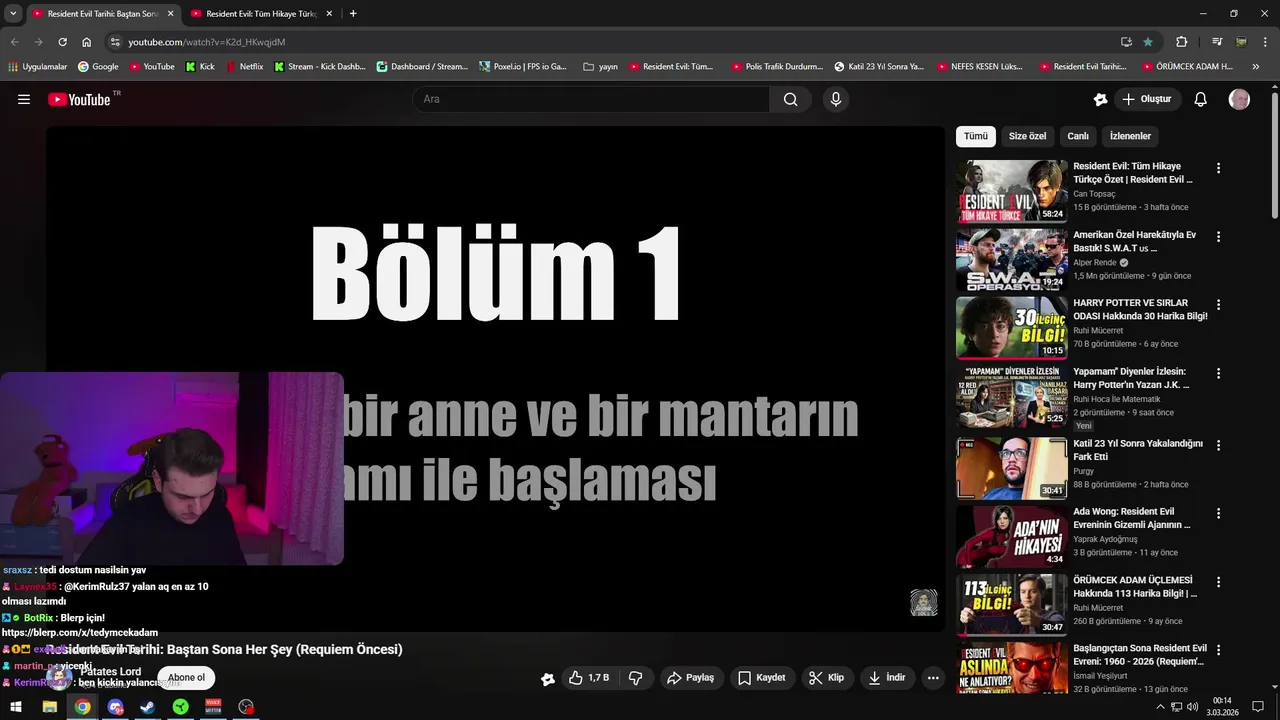Click taskbar volume speaker icon
1280x720 pixels.
[1192, 707]
